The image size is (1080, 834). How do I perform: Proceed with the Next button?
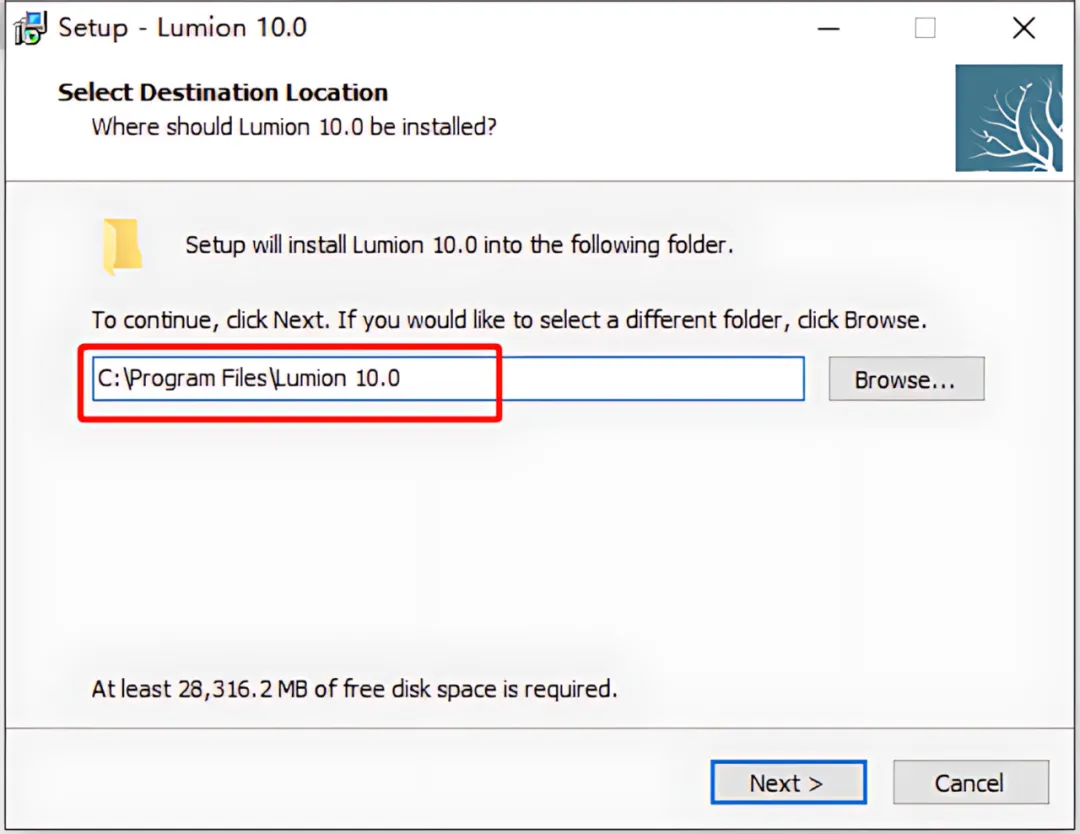[788, 783]
